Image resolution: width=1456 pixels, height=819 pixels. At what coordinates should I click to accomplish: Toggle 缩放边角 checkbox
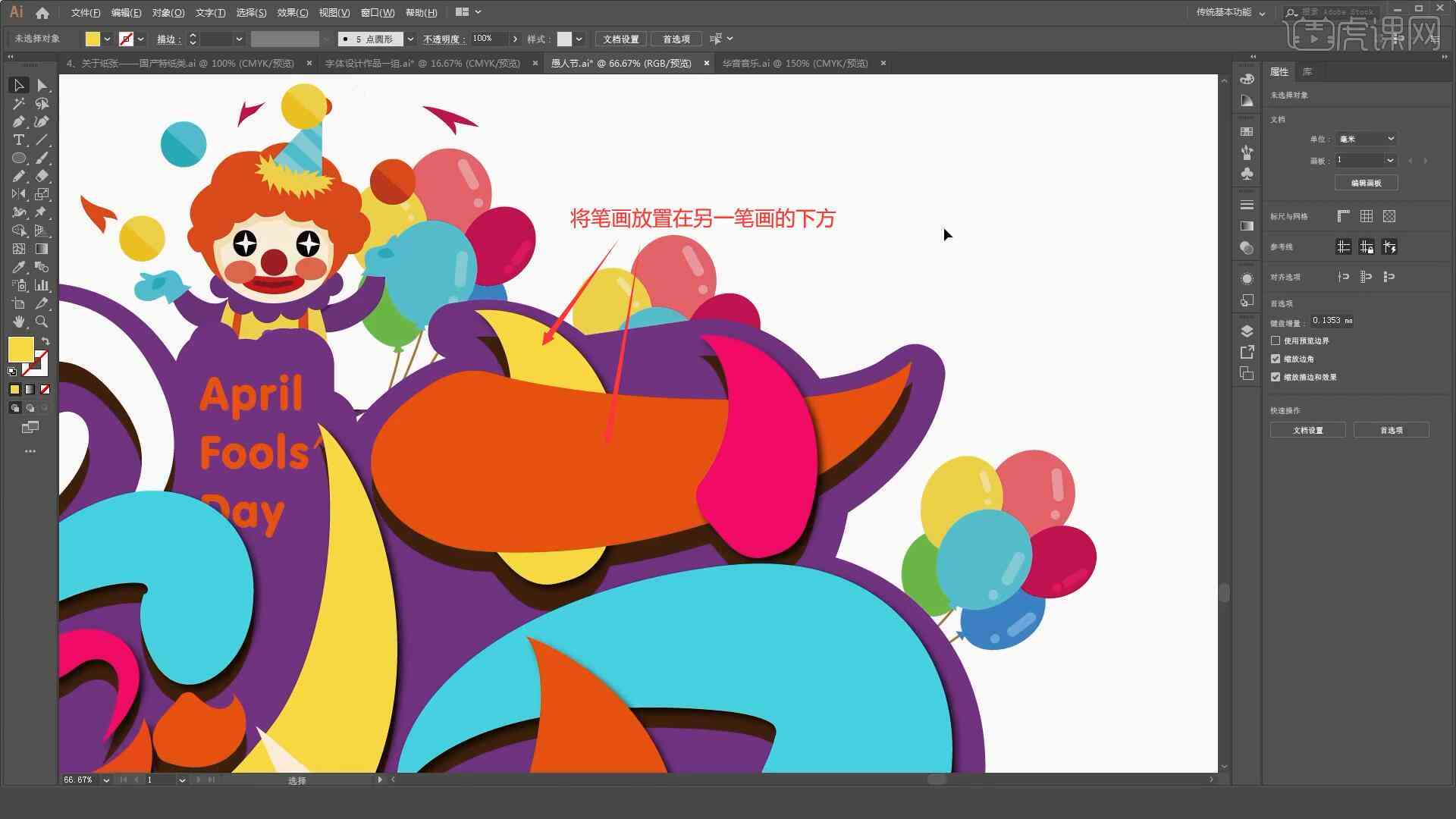pyautogui.click(x=1275, y=358)
